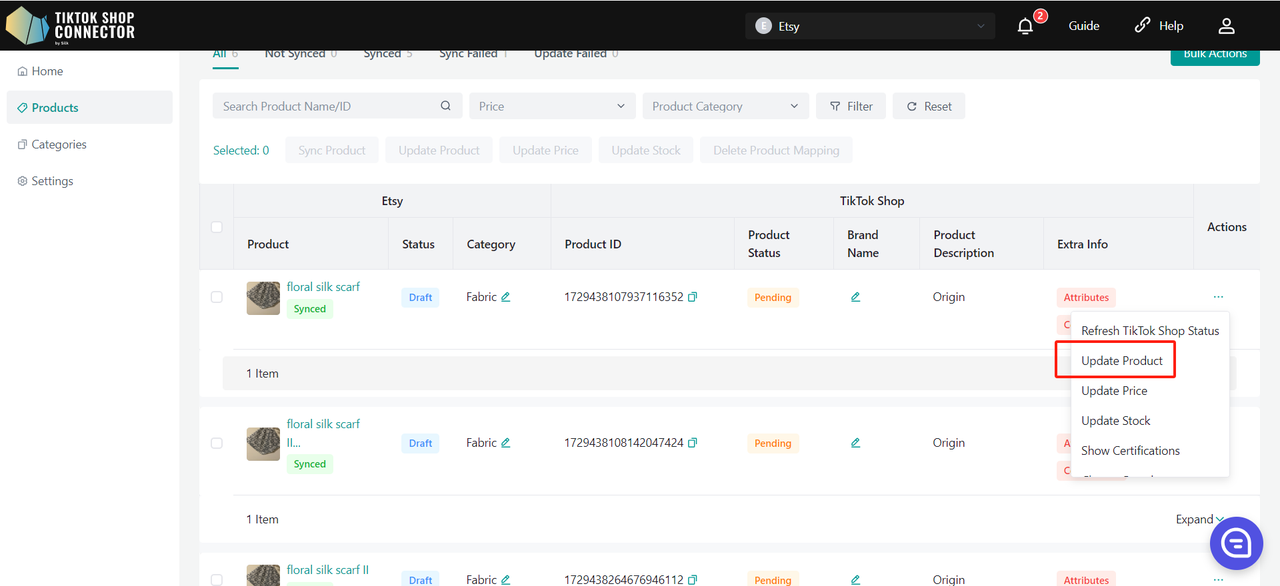Open the Guide link
This screenshot has width=1280, height=586.
click(1084, 26)
